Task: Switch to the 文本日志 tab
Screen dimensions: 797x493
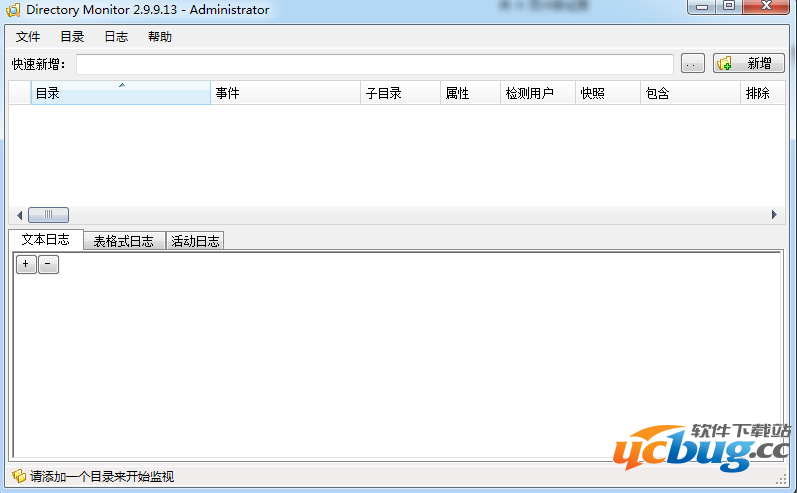Action: point(46,239)
